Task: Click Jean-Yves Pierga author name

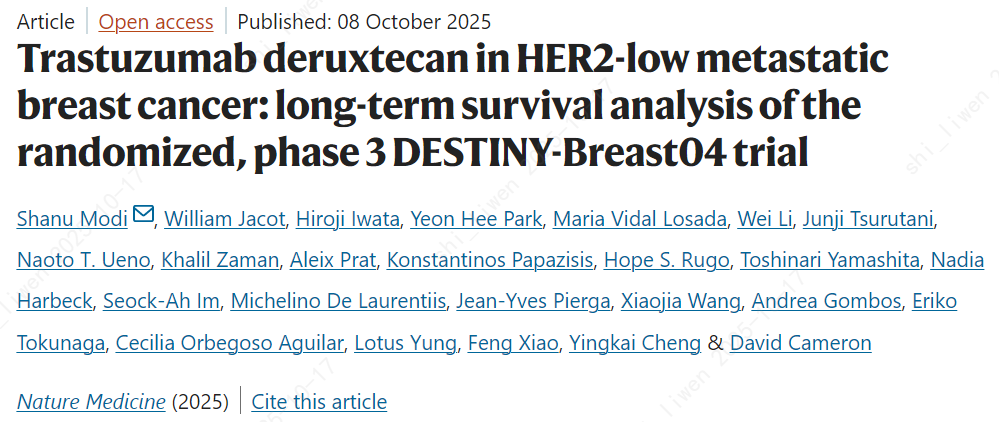Action: pos(533,301)
